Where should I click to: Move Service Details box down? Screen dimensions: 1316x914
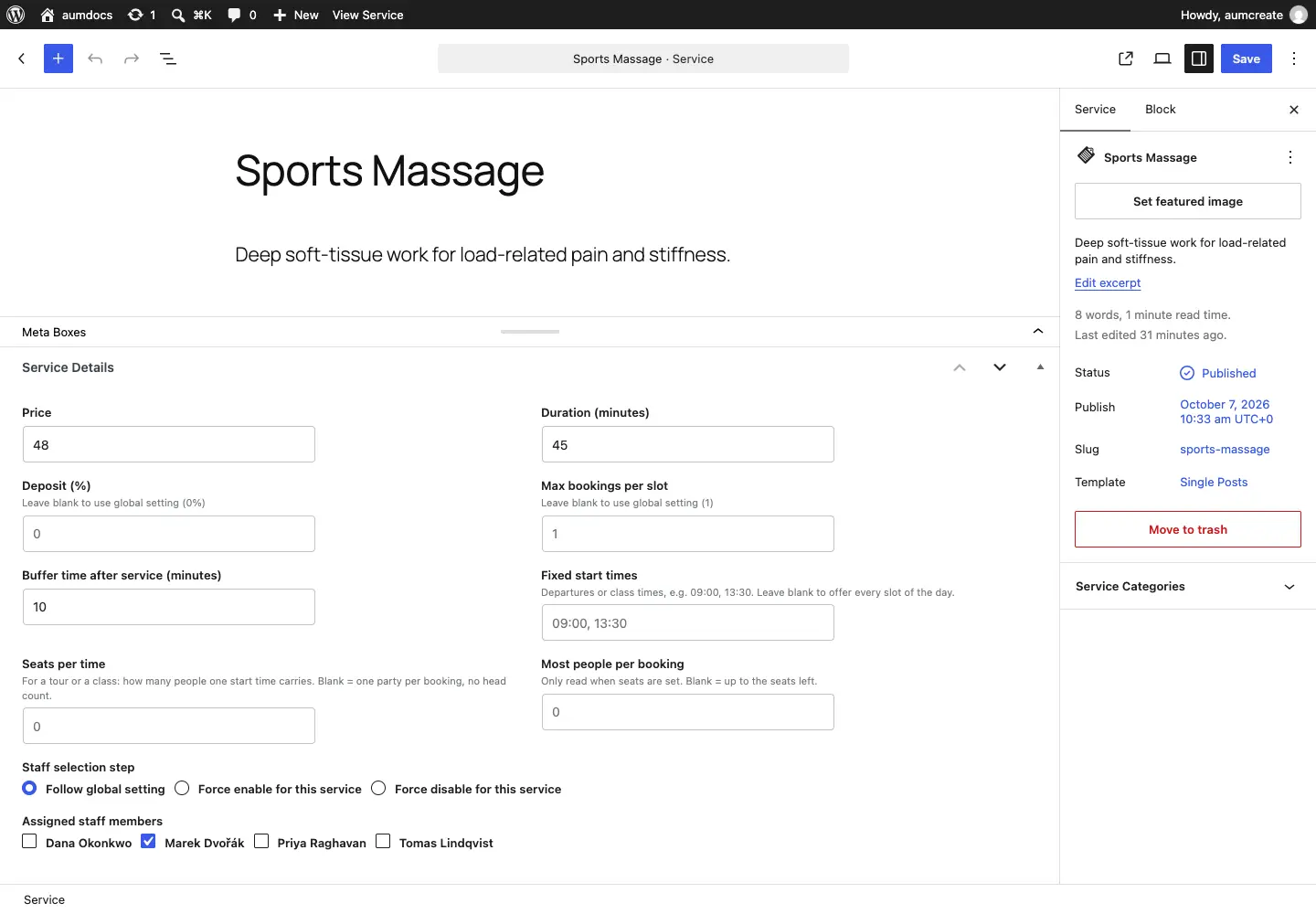tap(1000, 367)
